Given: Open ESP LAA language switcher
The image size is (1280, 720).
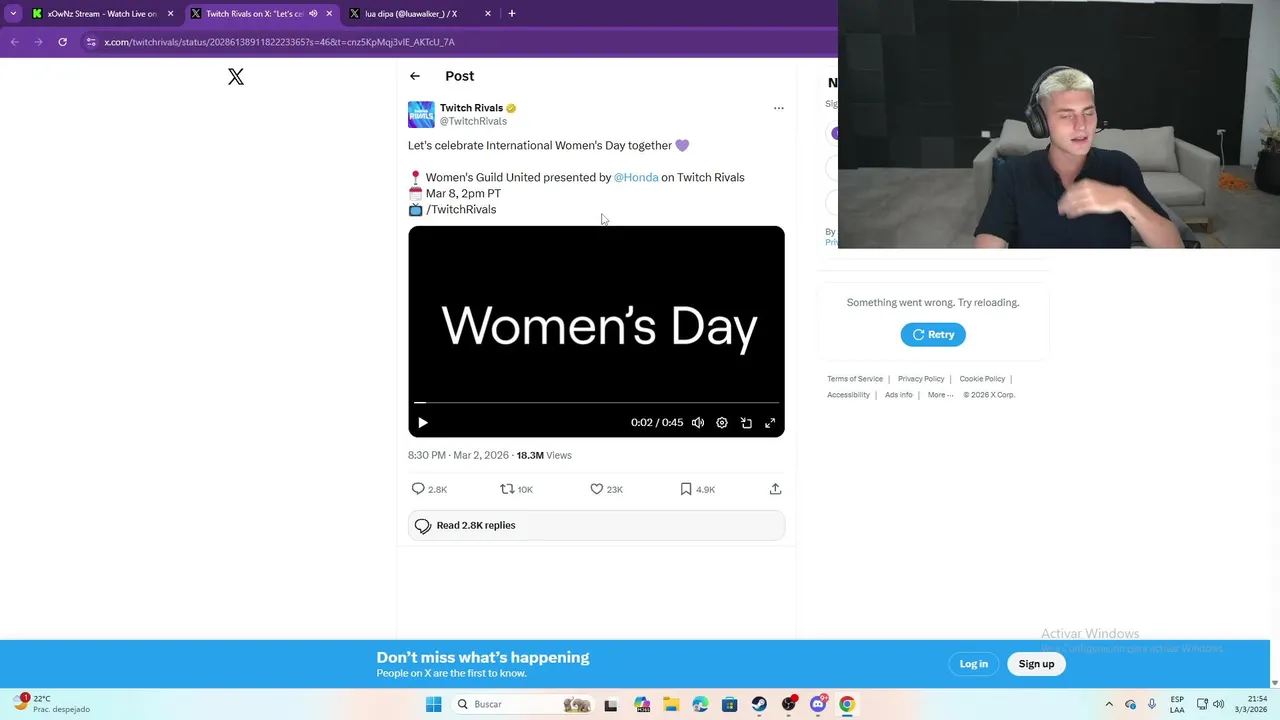Looking at the screenshot, I should point(1177,704).
